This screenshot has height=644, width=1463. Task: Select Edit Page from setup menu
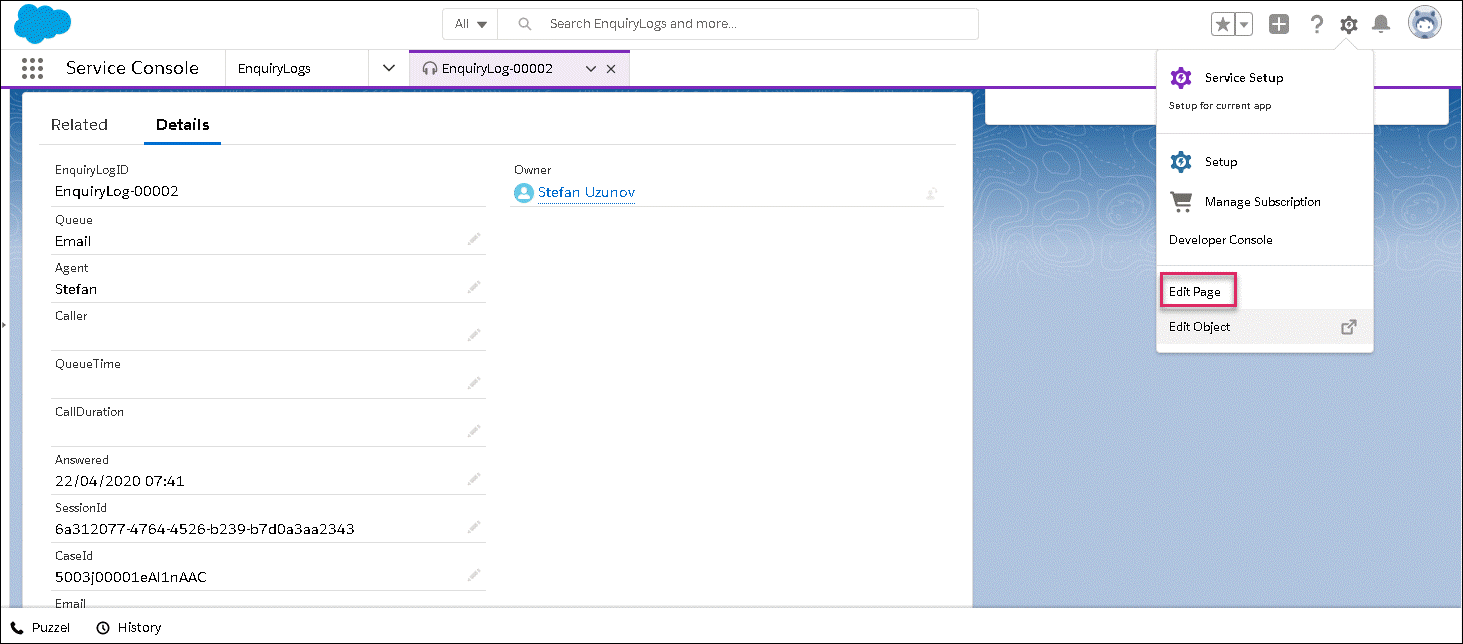click(1195, 292)
